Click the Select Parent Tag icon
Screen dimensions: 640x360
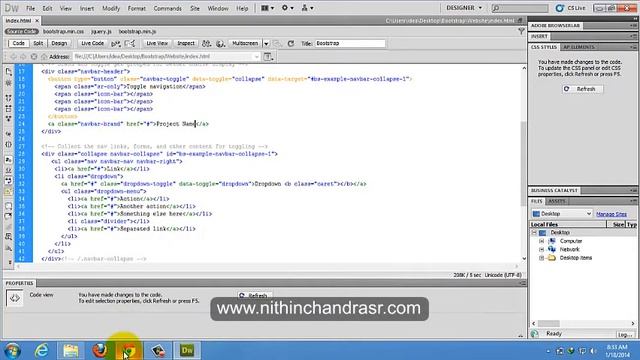pos(9,134)
